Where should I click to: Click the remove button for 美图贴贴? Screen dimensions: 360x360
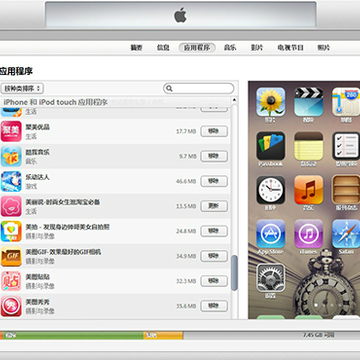tap(214, 281)
